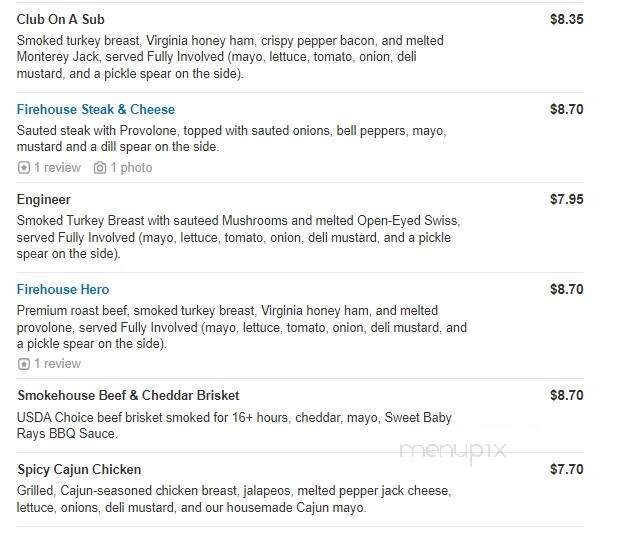The height and width of the screenshot is (533, 632).
Task: Click the $7.70 Spicy Cajun Chicken price
Action: [567, 469]
